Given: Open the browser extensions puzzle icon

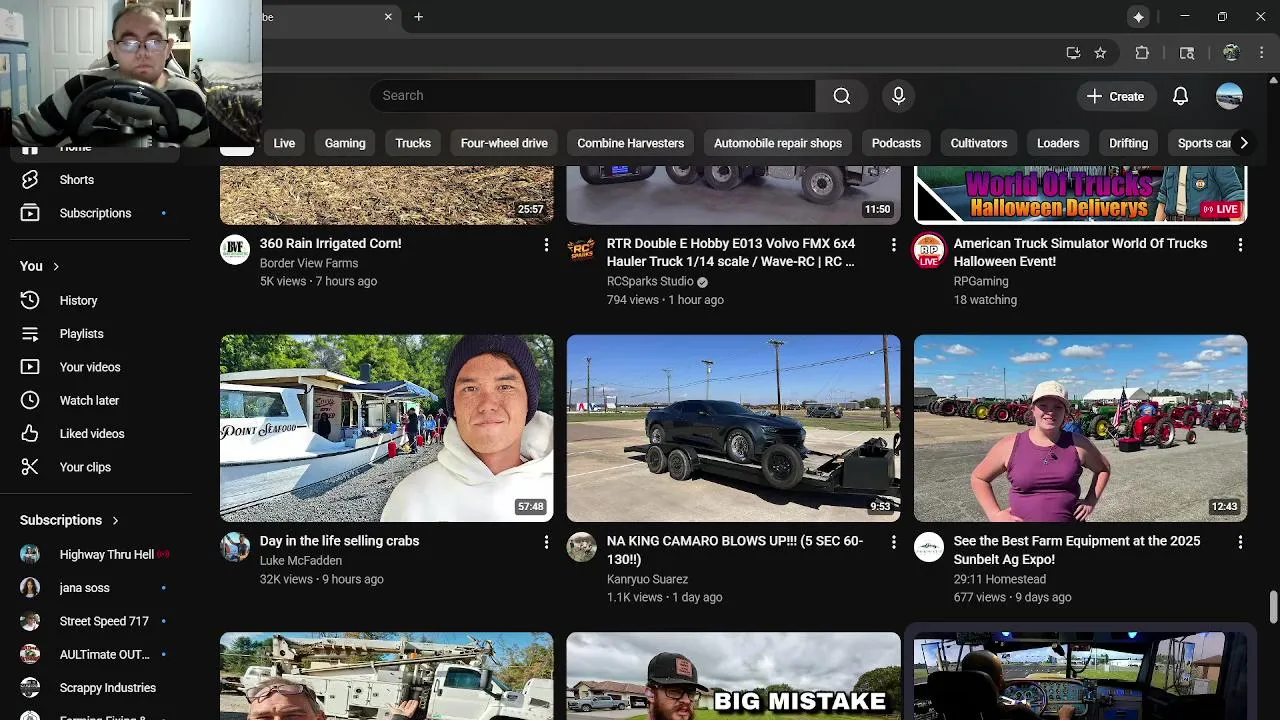Looking at the screenshot, I should click(1142, 53).
